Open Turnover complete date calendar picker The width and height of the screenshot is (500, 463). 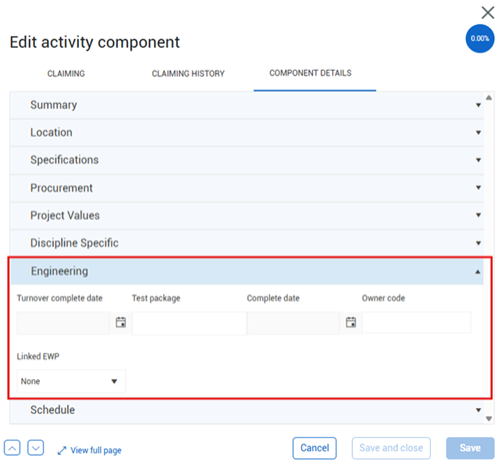pos(121,322)
